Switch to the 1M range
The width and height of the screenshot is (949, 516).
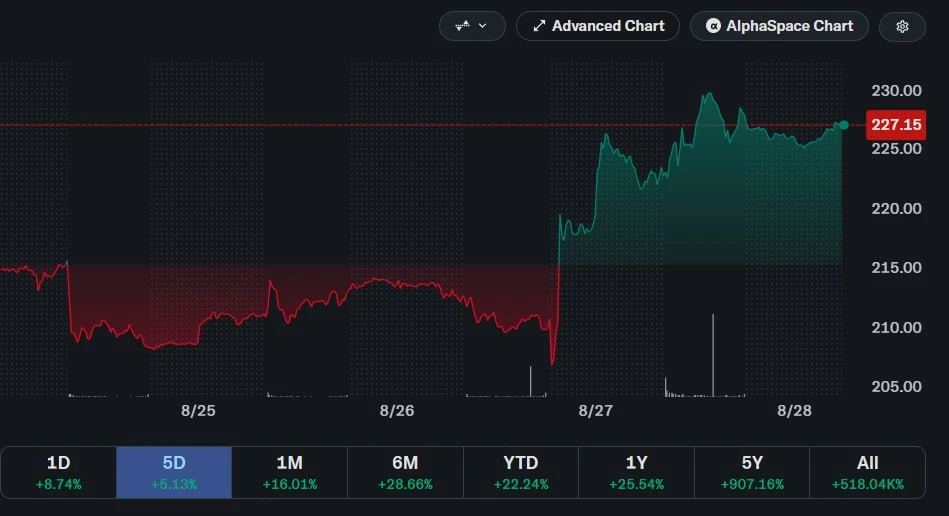pyautogui.click(x=289, y=472)
